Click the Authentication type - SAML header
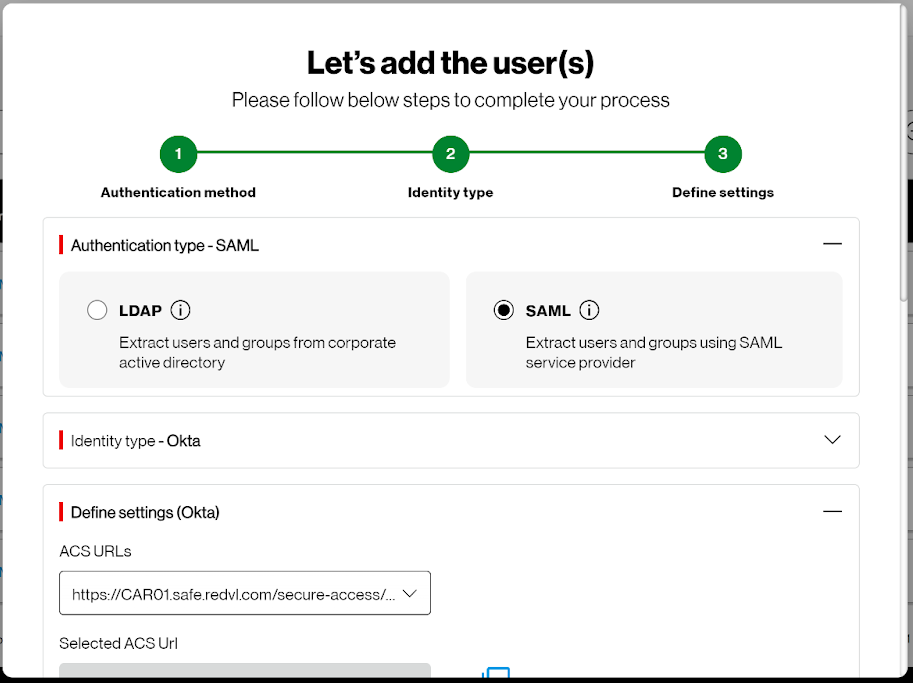Image resolution: width=913 pixels, height=683 pixels. pos(165,246)
